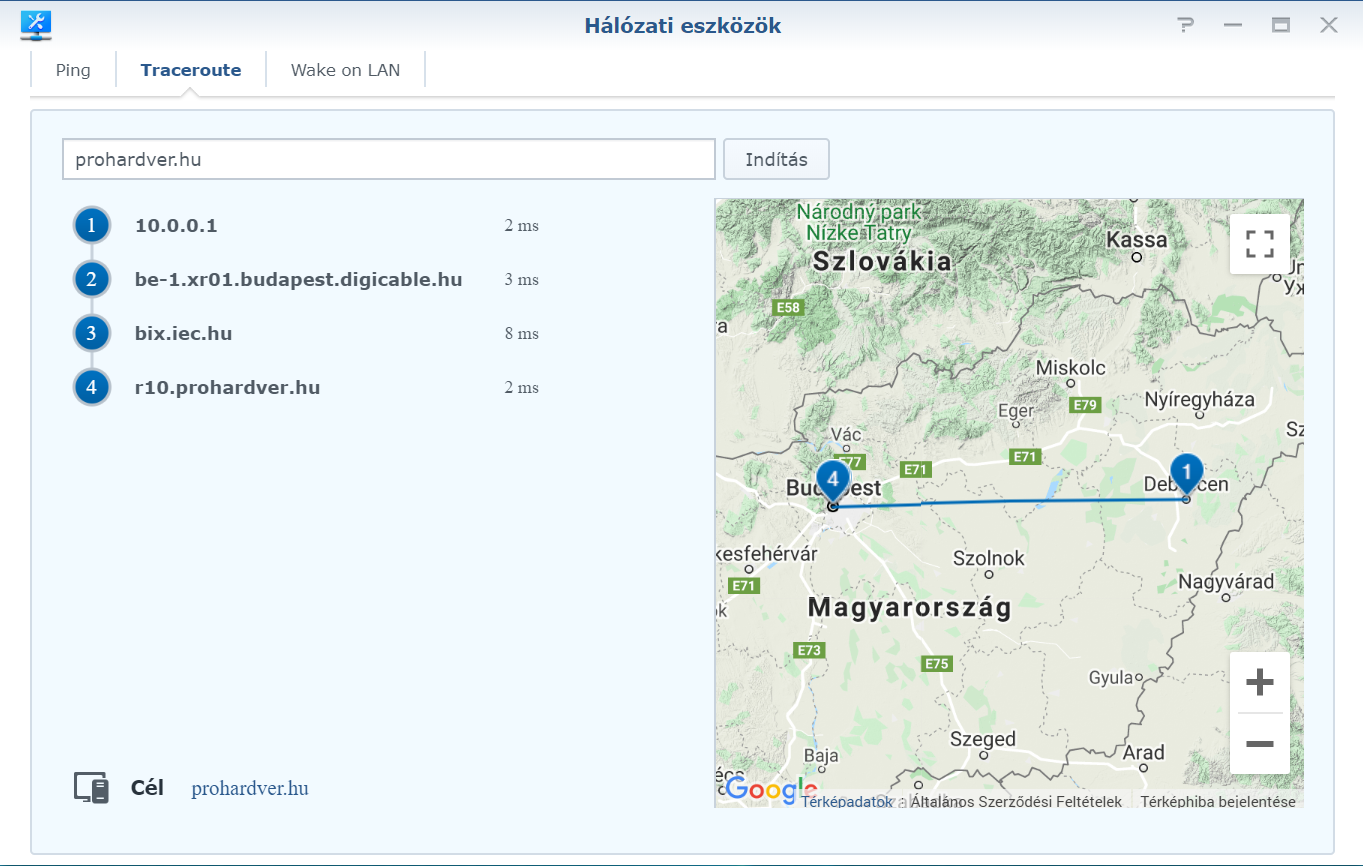
Task: Click the Magyarország country label
Action: click(x=910, y=607)
